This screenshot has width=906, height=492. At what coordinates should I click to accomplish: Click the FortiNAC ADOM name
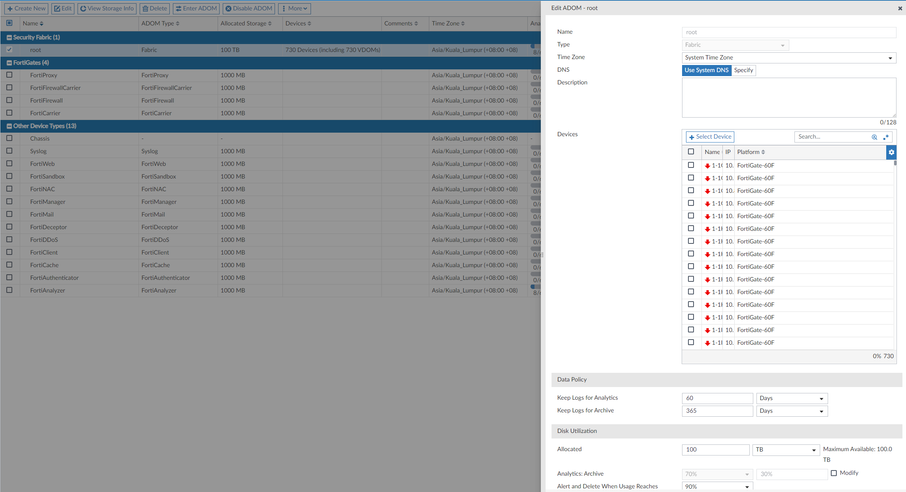(x=42, y=189)
